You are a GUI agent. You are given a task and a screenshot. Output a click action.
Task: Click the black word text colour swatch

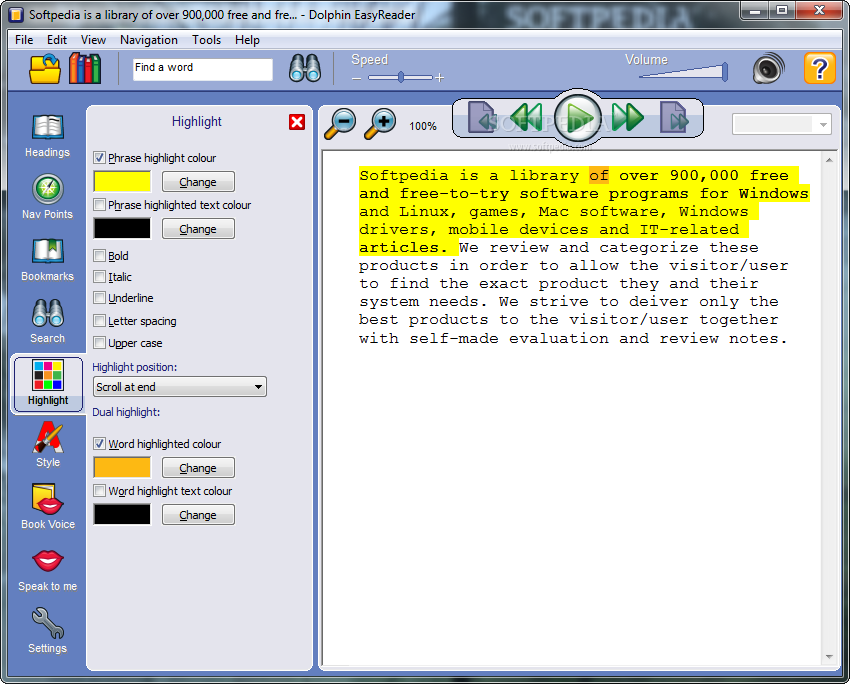pyautogui.click(x=122, y=515)
